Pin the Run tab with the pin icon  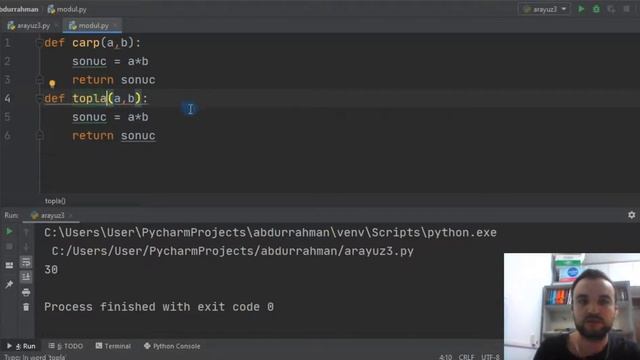9,284
